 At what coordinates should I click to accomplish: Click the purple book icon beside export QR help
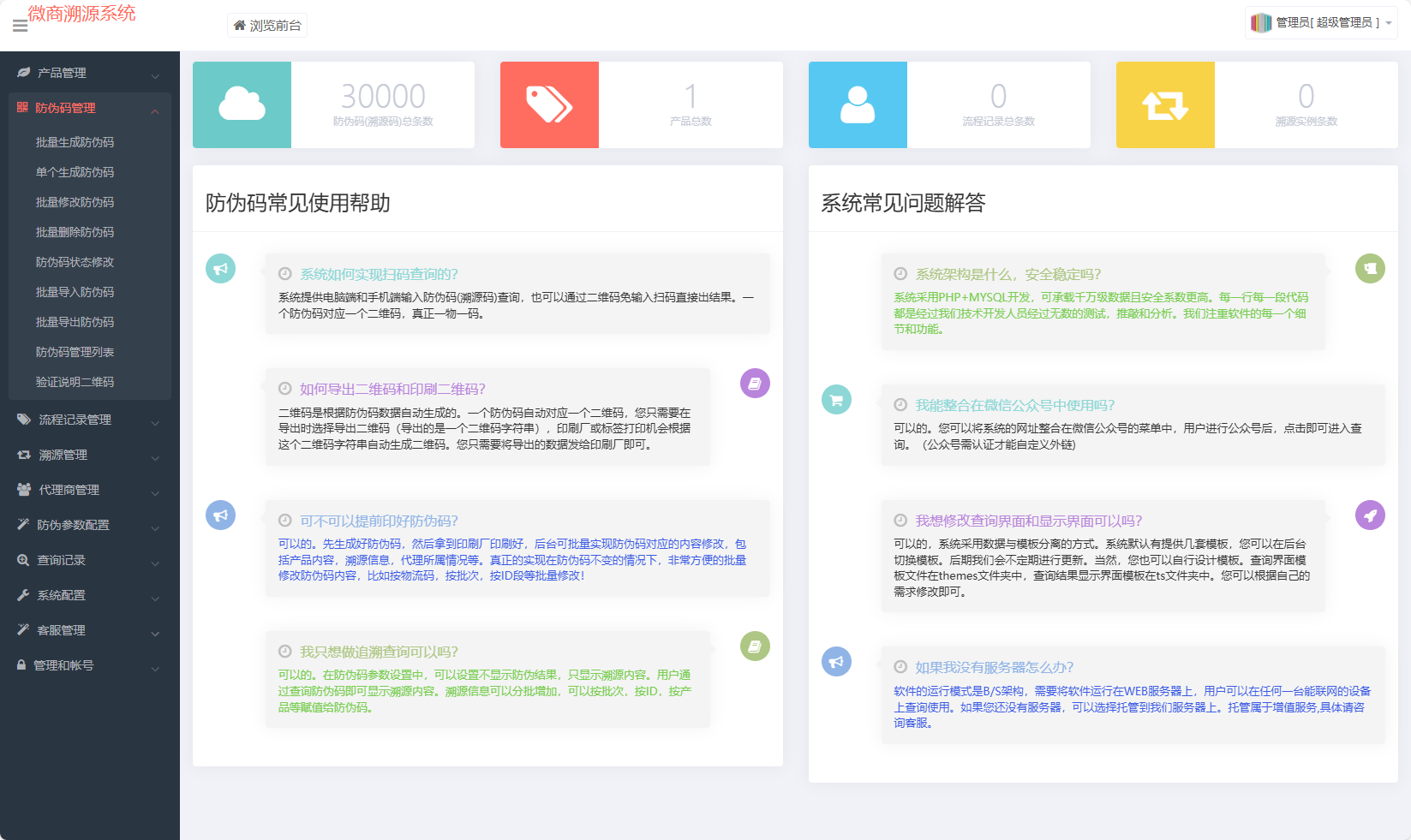pos(755,384)
